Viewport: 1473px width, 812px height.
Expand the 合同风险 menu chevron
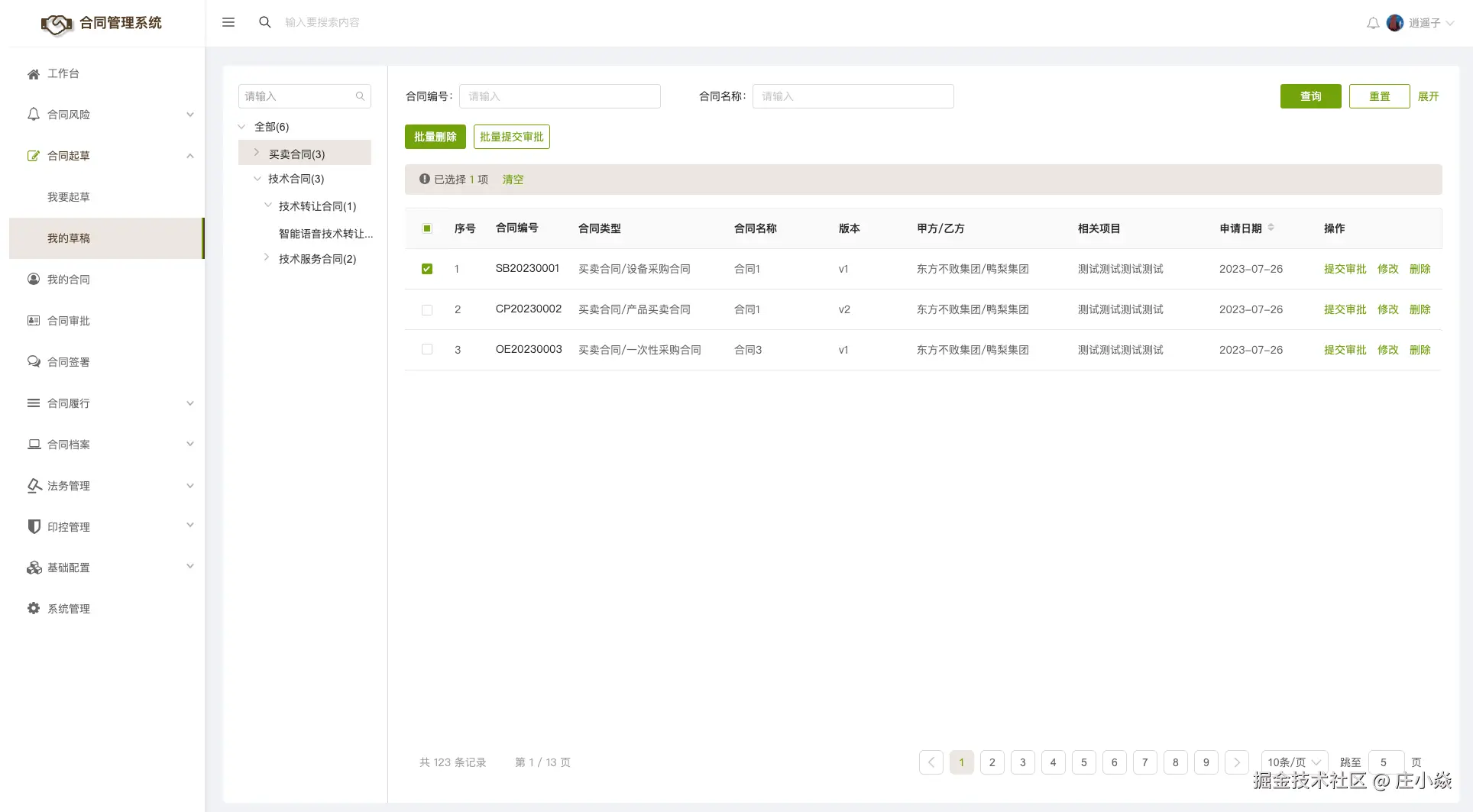tap(190, 115)
